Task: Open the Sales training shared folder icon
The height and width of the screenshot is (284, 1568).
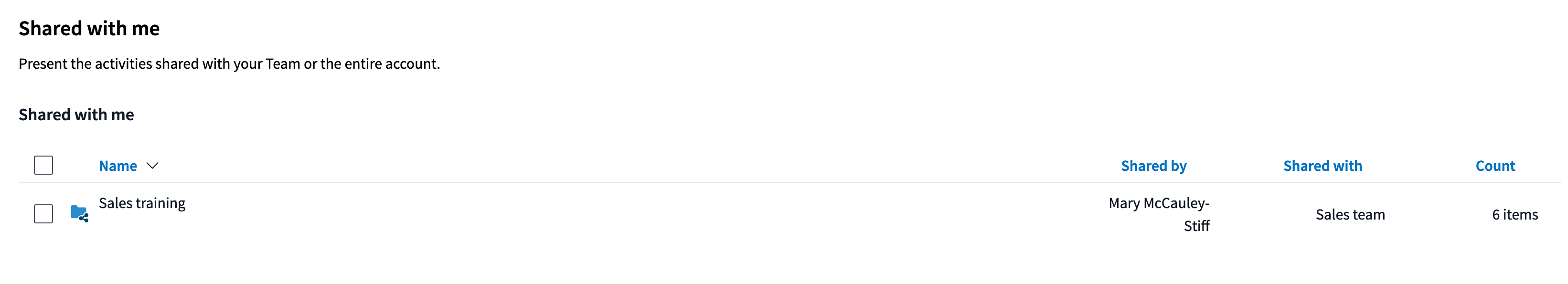Action: click(x=79, y=213)
